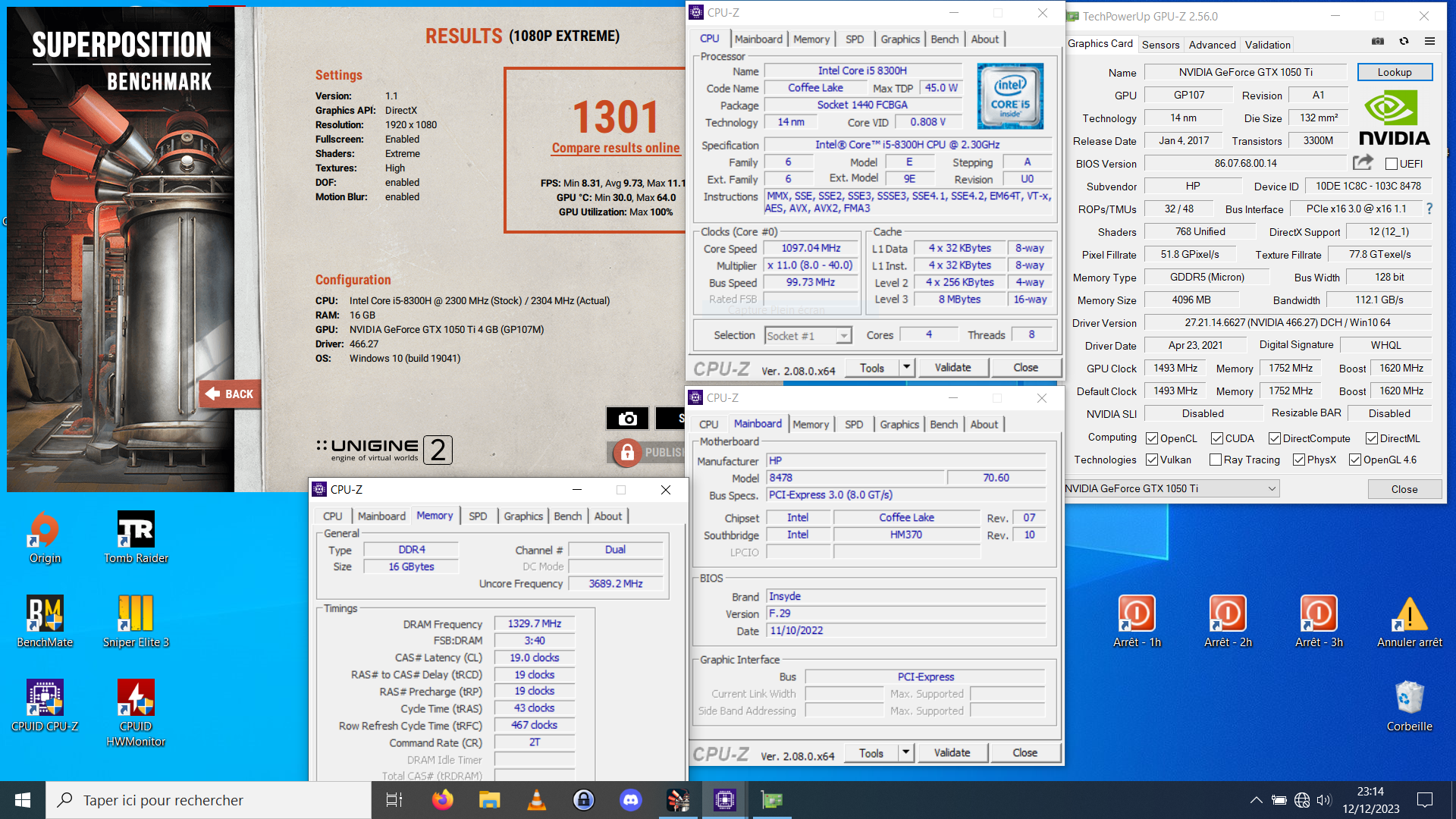1456x819 pixels.
Task: Toggle the Ray Tracing checkbox
Action: (x=1216, y=460)
